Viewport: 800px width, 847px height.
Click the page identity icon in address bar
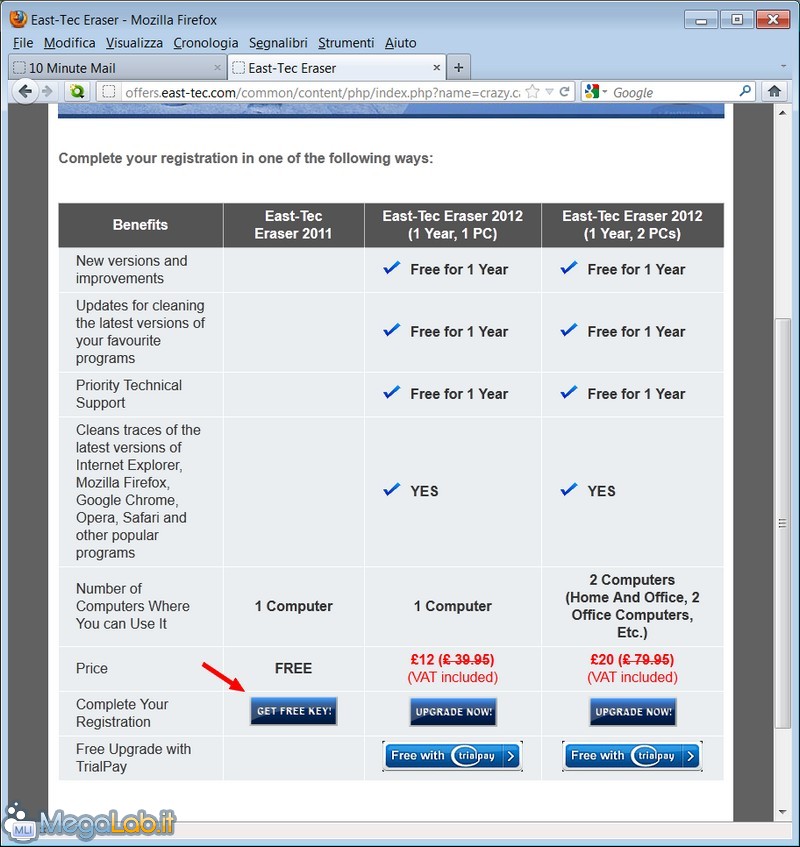click(x=109, y=91)
